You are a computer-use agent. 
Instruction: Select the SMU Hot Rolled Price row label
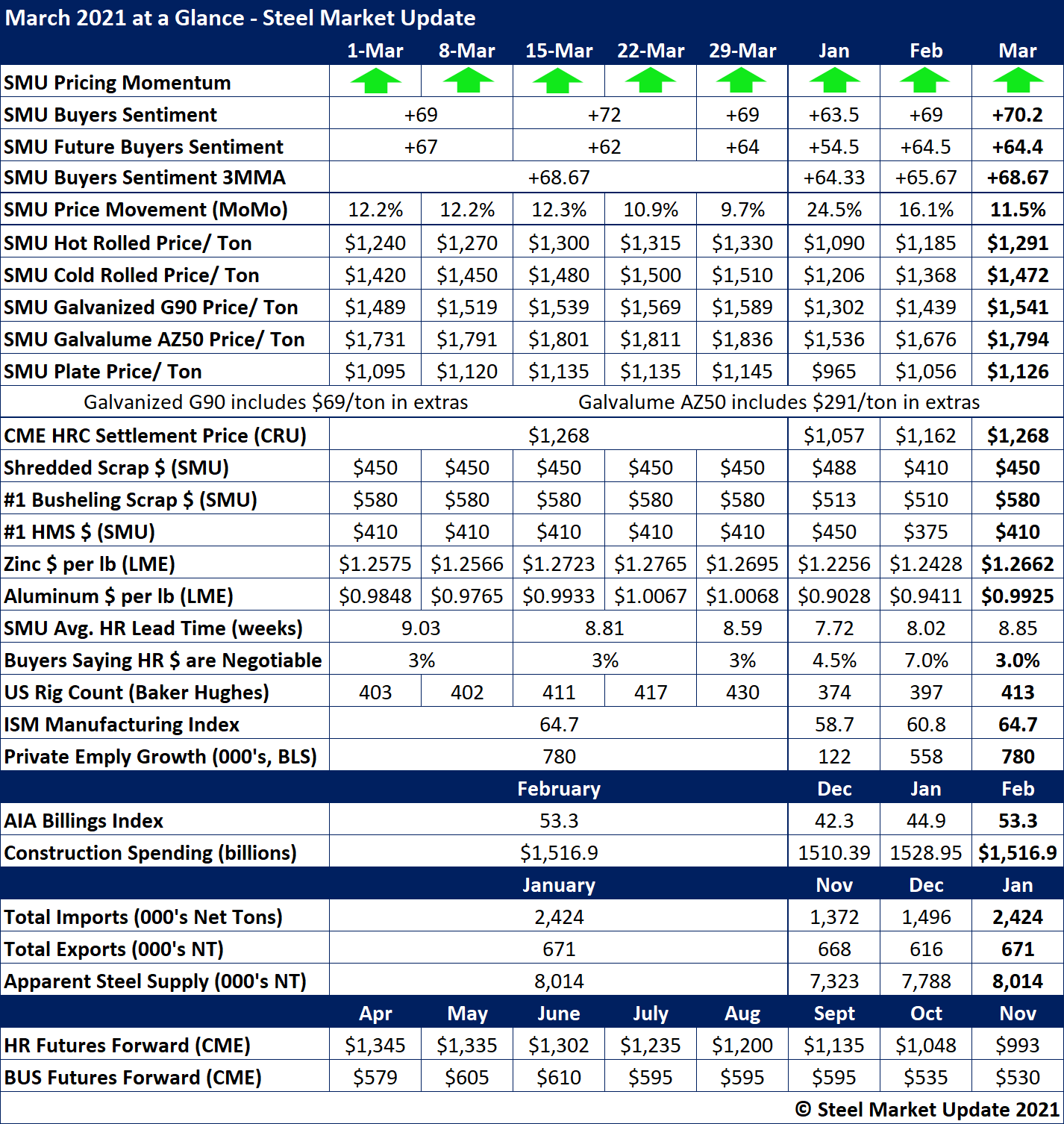click(128, 243)
